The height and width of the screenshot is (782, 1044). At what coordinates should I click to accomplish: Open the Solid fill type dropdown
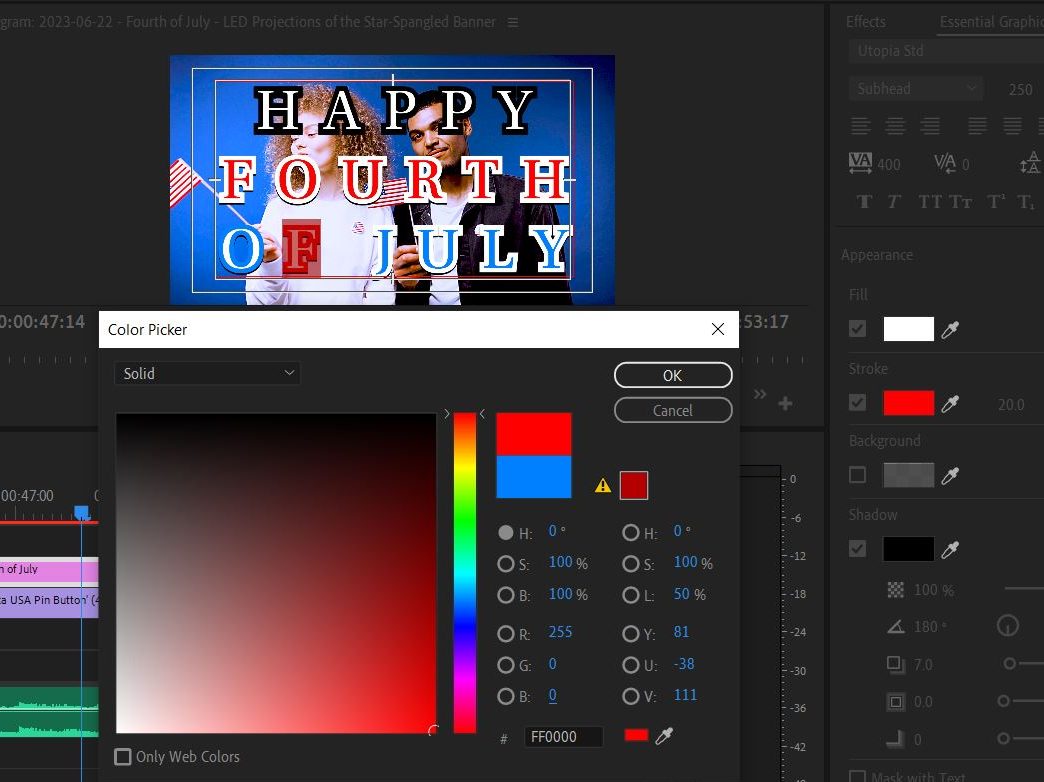(207, 374)
